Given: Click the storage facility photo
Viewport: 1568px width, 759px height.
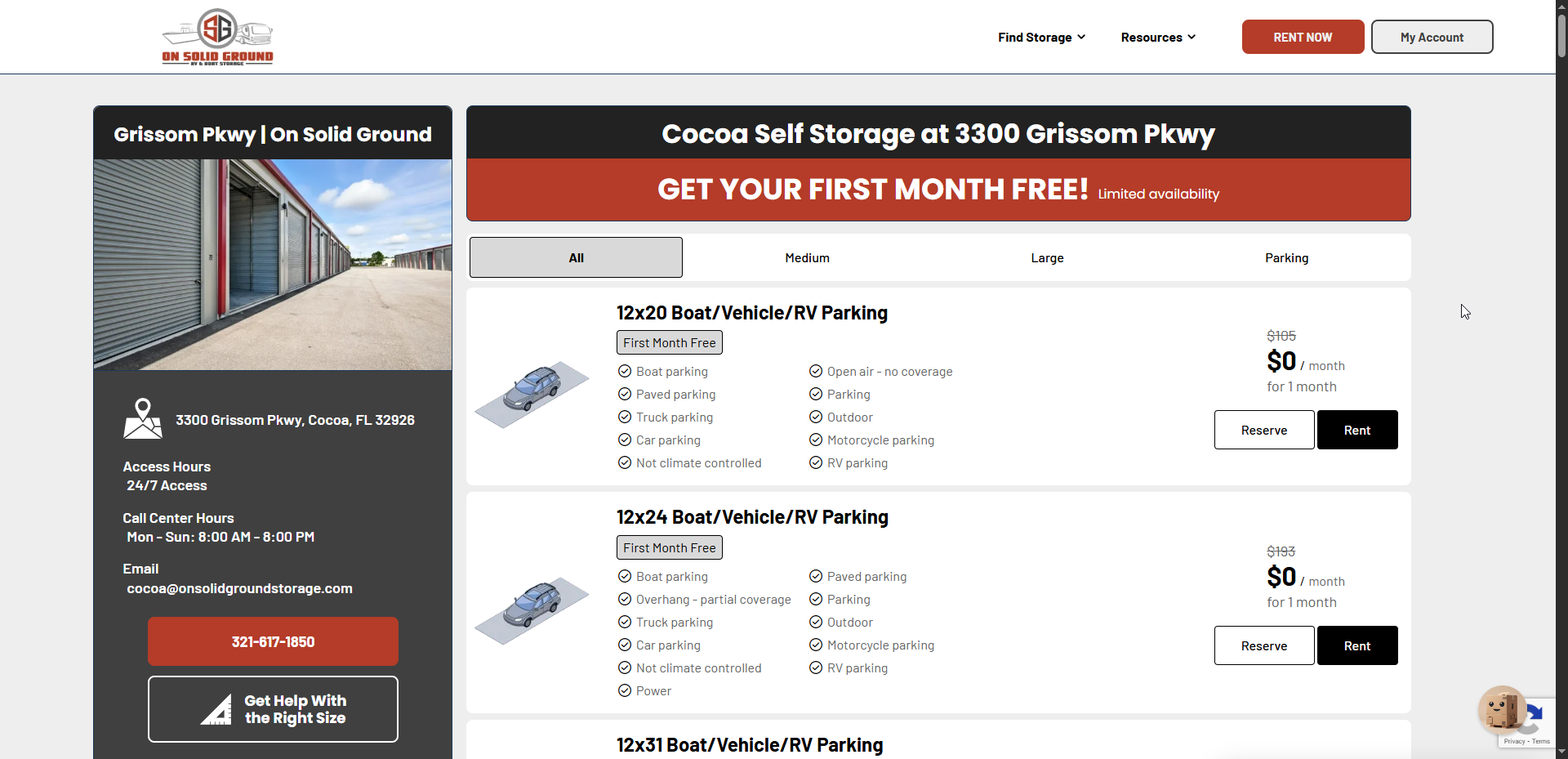Looking at the screenshot, I should pyautogui.click(x=273, y=264).
